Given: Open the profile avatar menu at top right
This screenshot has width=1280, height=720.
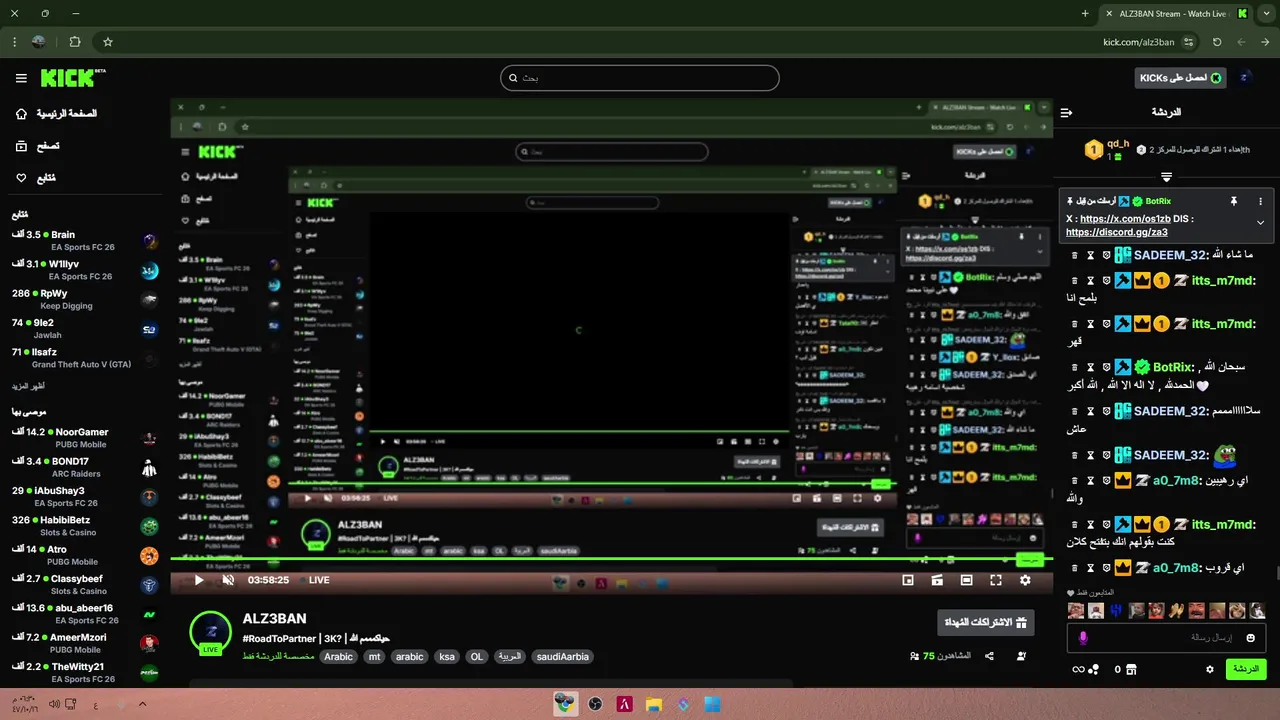Looking at the screenshot, I should point(1245,78).
